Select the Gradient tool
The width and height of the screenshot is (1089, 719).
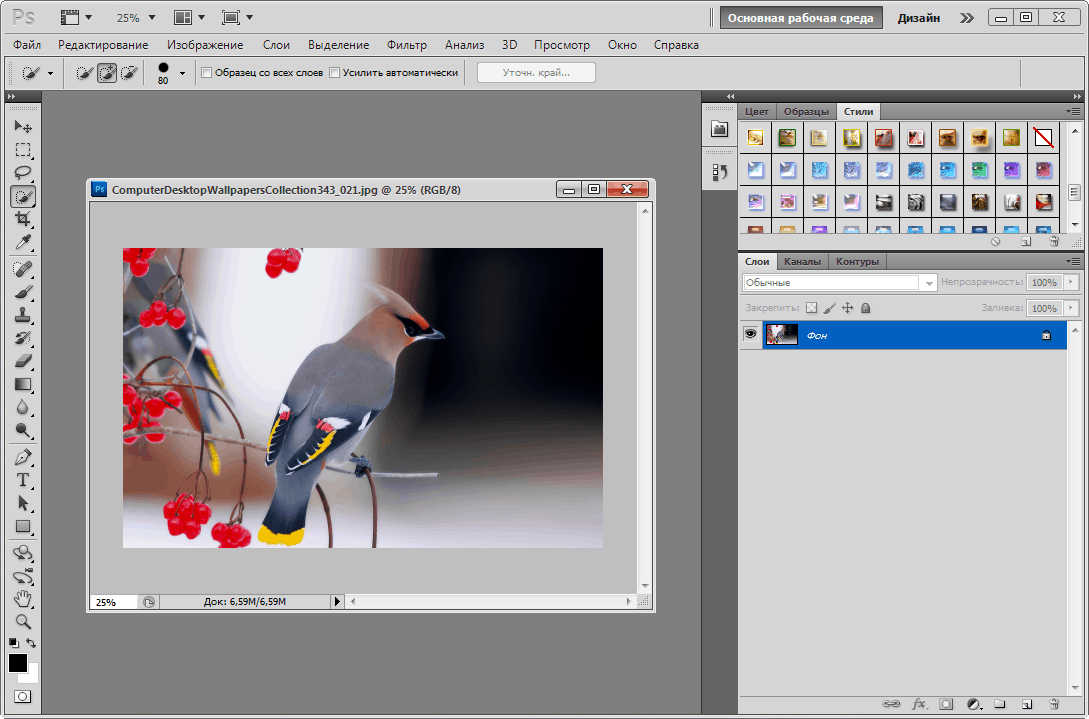[x=23, y=384]
